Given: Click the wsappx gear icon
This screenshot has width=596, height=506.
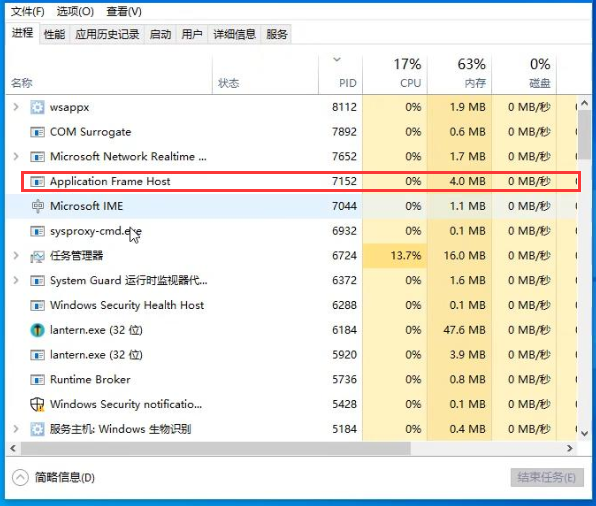Looking at the screenshot, I should 37,108.
